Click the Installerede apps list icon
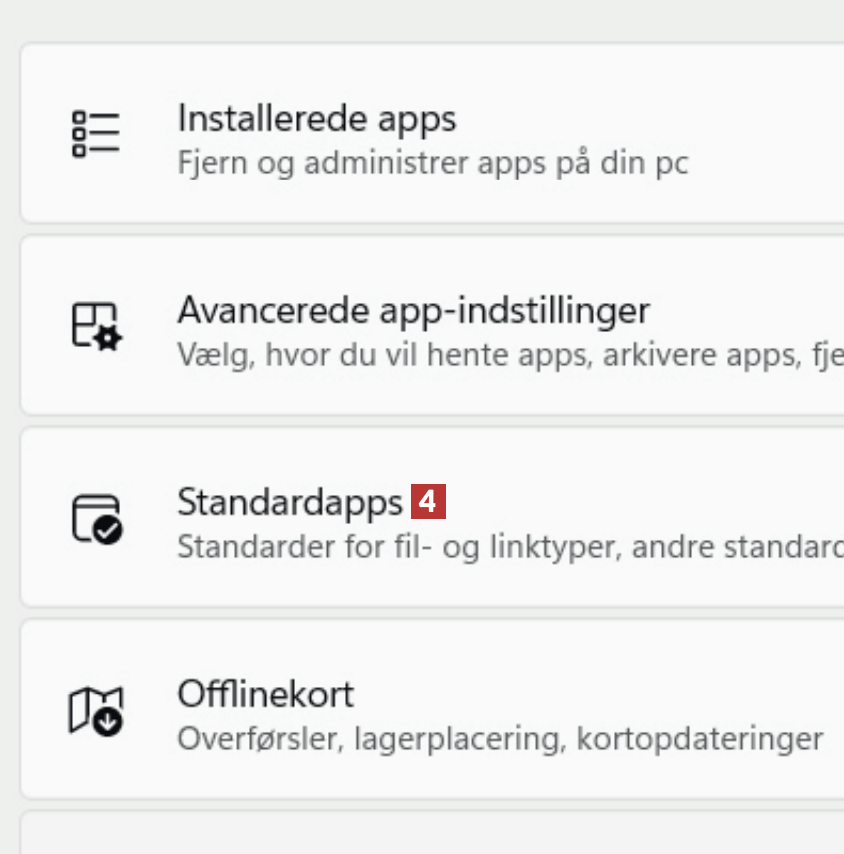 tap(96, 133)
